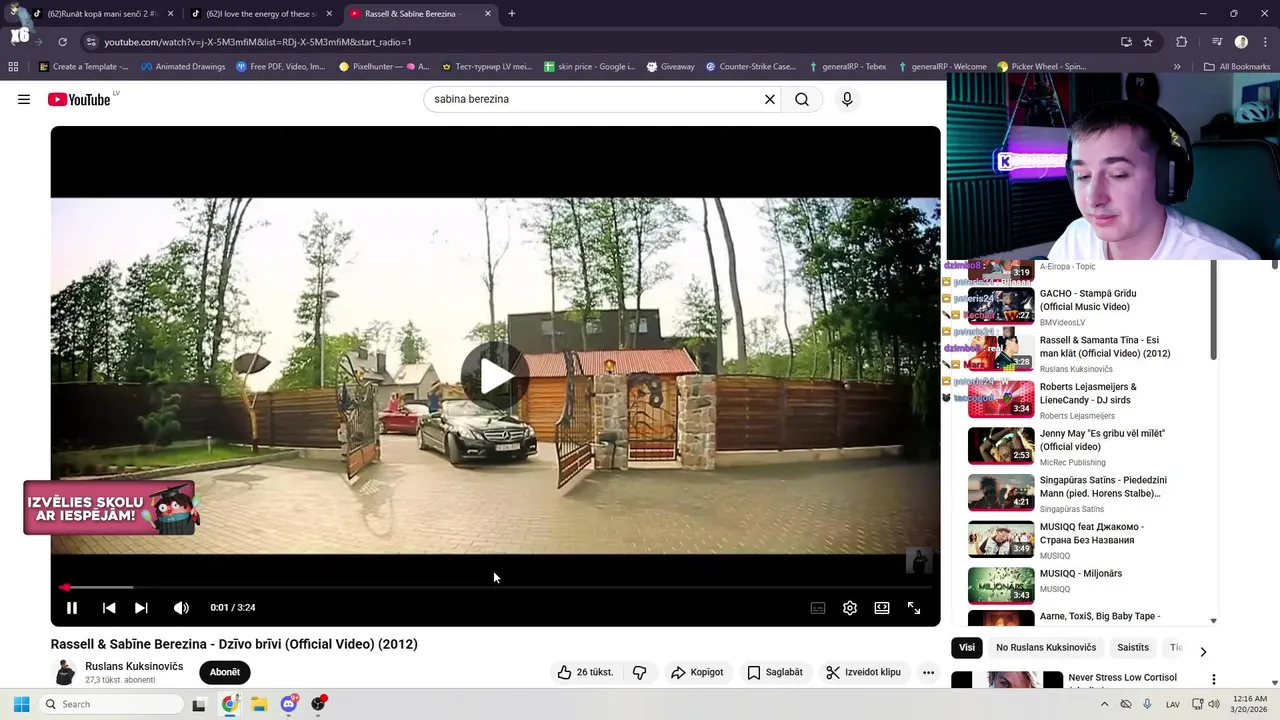Image resolution: width=1280 pixels, height=720 pixels.
Task: Open the player settings gear
Action: tap(850, 607)
